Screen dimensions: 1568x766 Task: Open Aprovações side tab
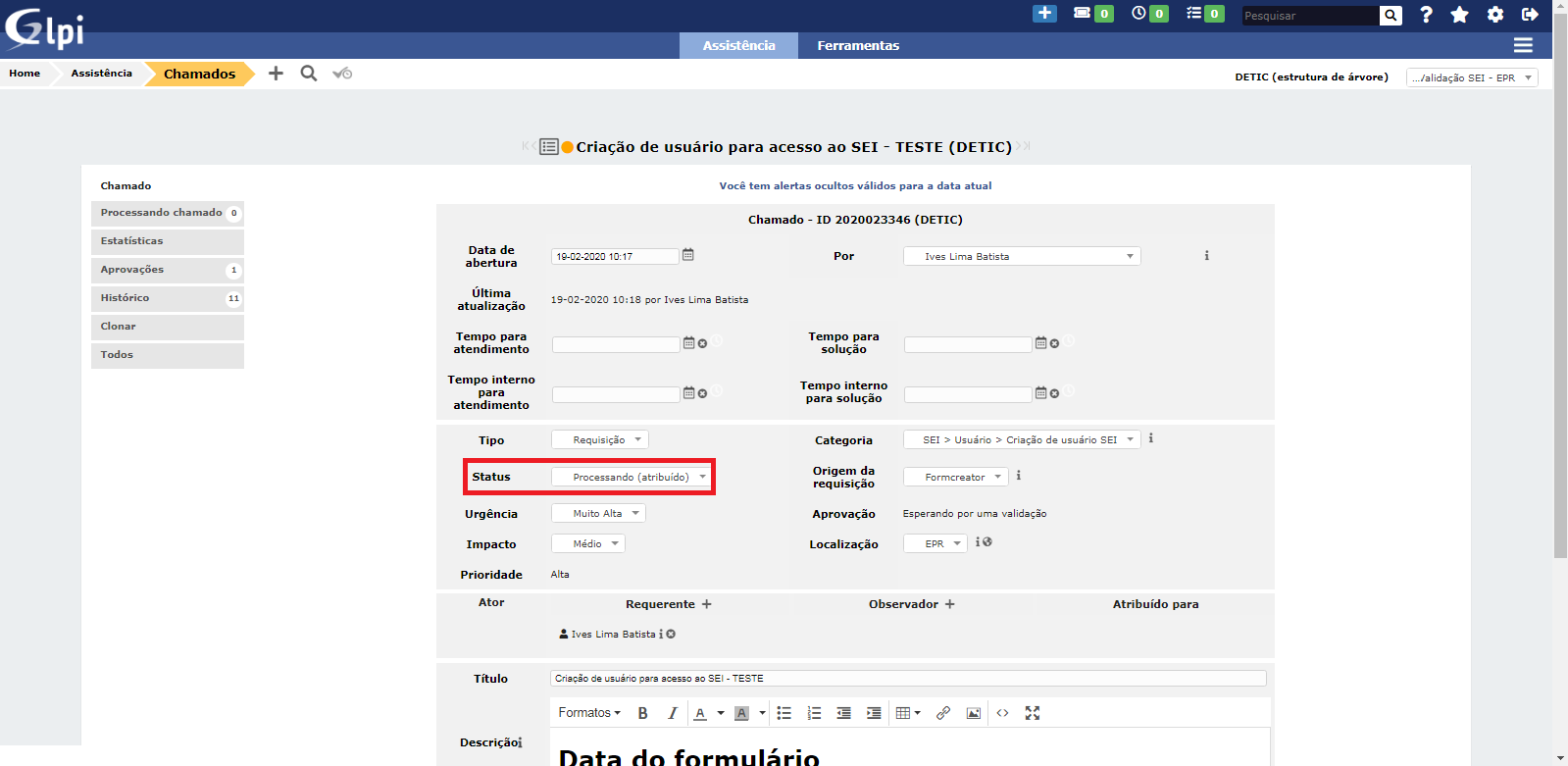click(x=168, y=270)
